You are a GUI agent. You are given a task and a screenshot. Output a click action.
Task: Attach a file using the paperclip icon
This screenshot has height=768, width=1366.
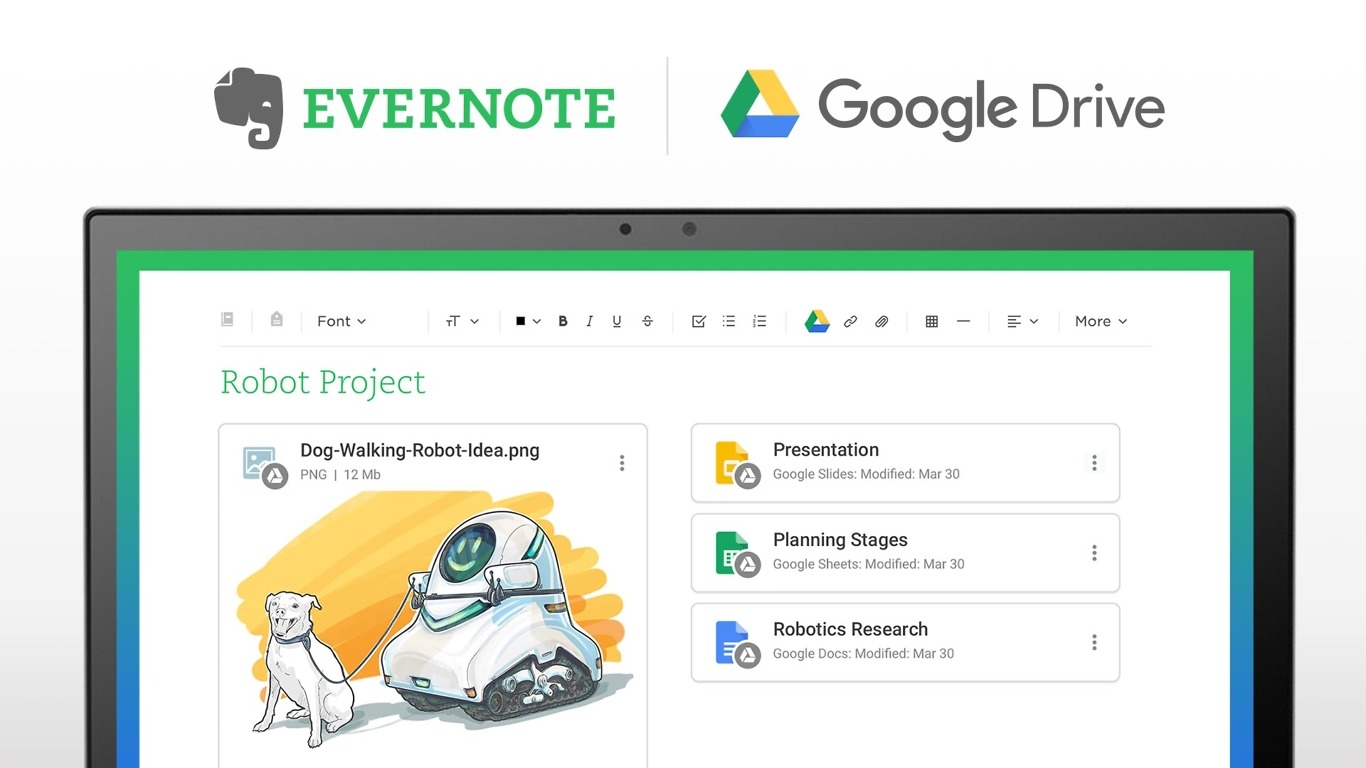881,321
